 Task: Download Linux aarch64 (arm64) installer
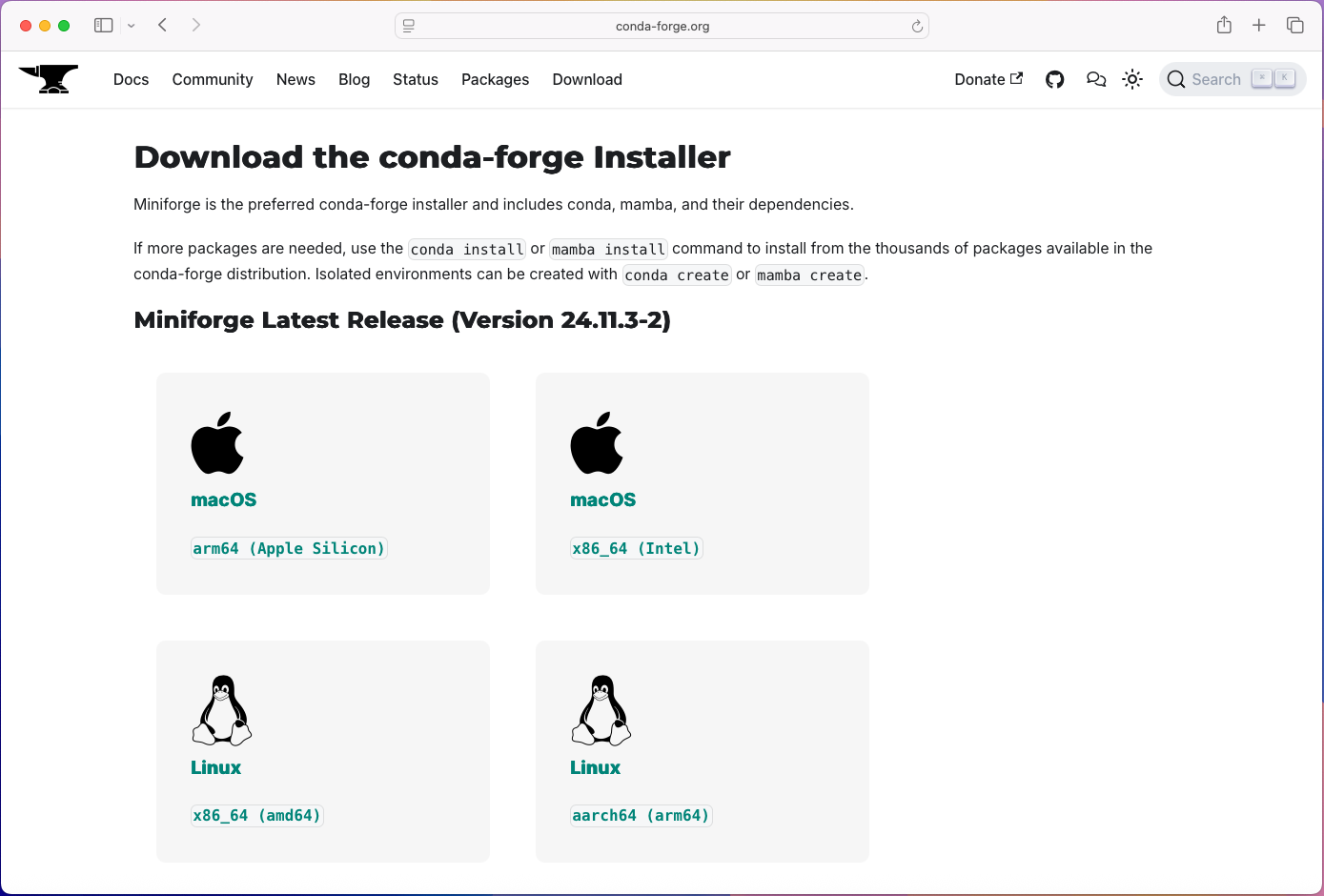642,815
